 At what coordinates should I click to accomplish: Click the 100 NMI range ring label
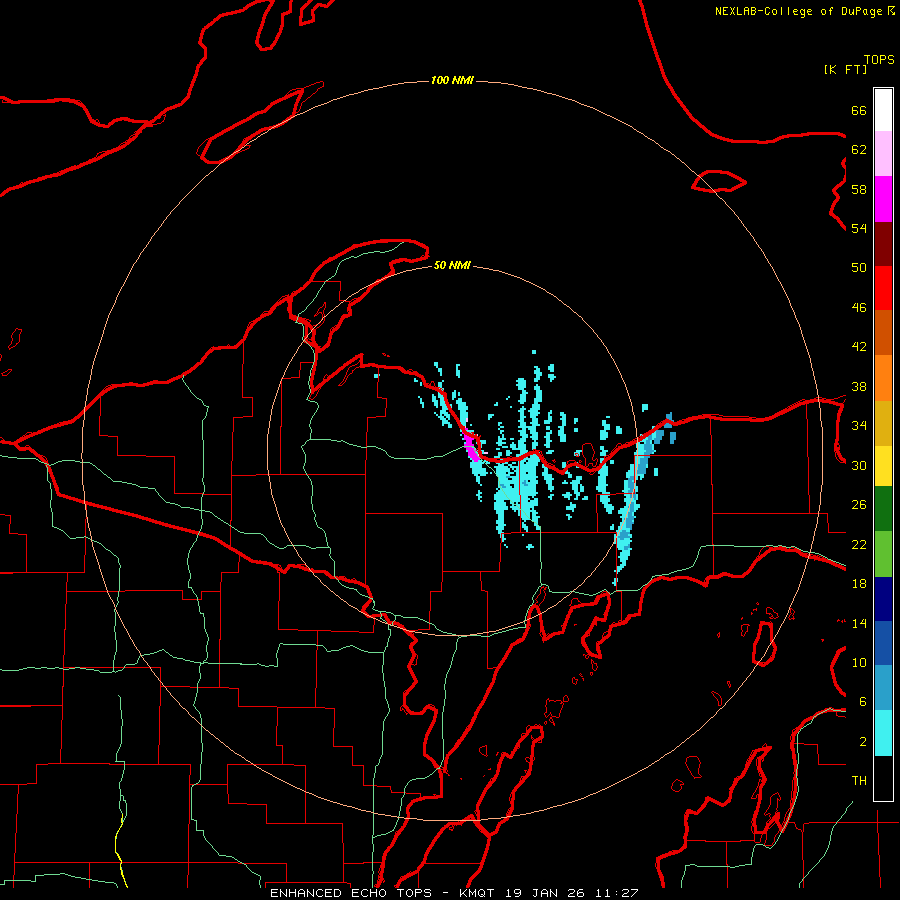point(452,80)
